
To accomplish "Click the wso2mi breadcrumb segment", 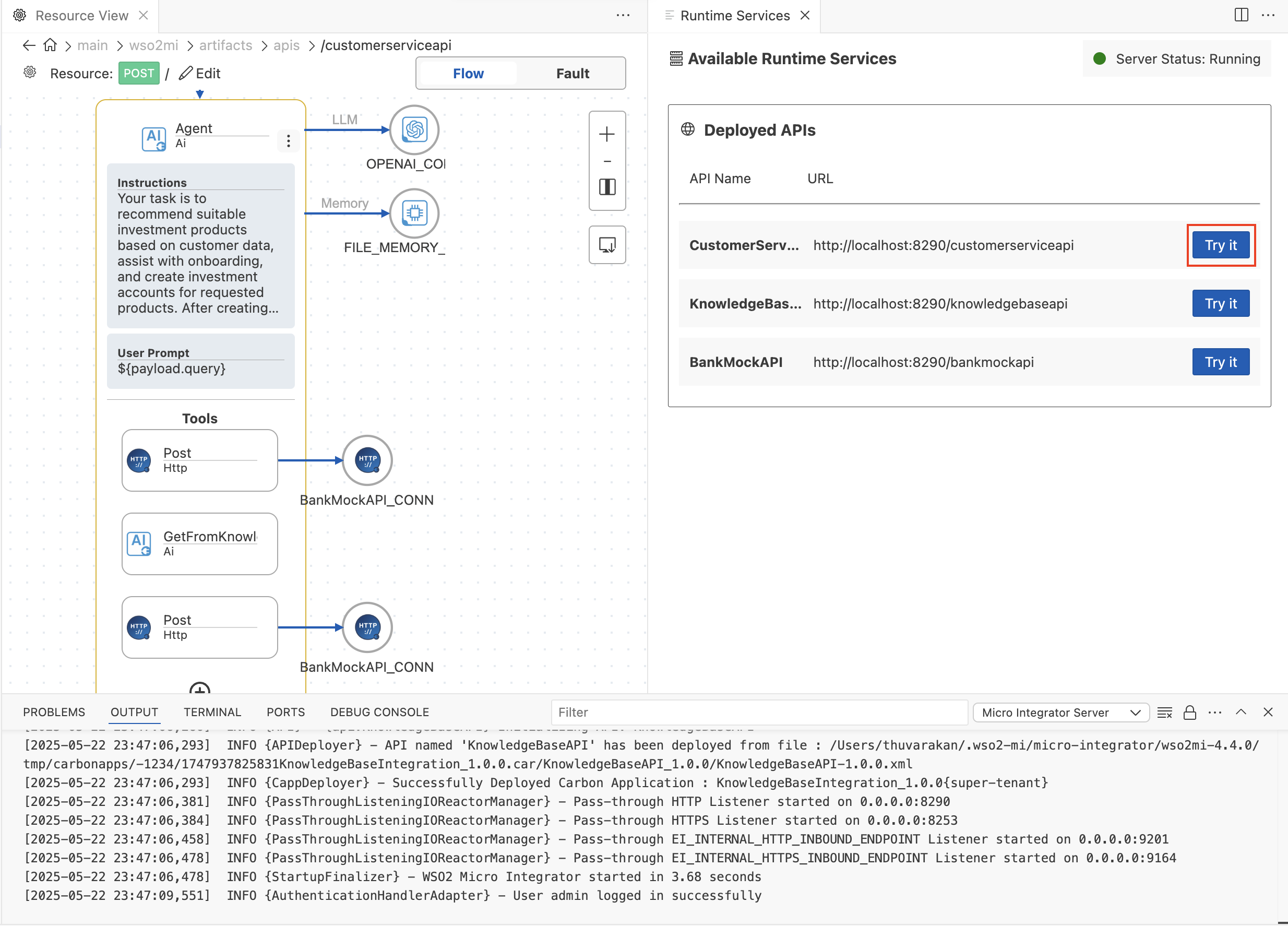I will point(153,45).
